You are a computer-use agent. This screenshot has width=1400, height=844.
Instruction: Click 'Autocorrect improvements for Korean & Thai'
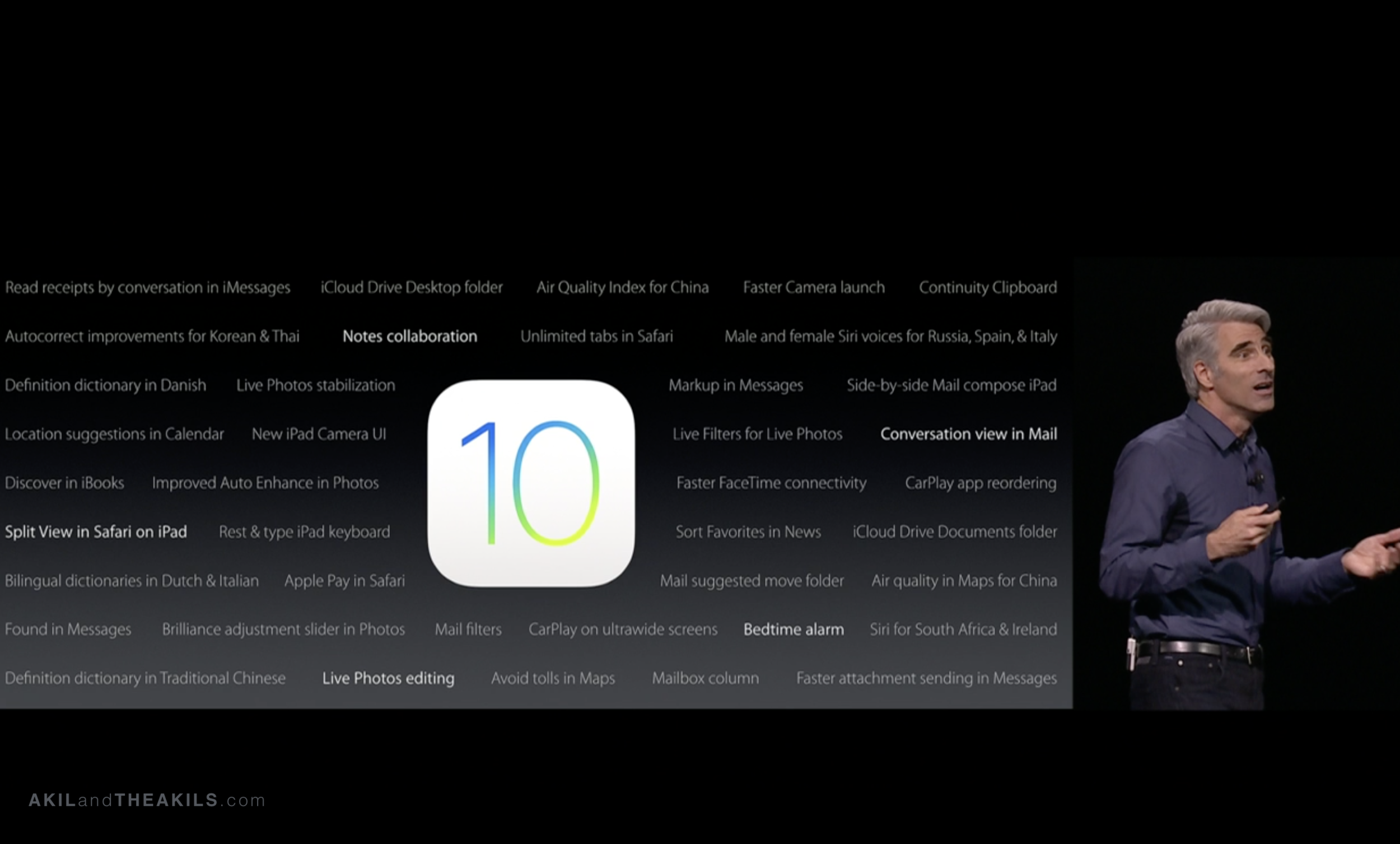coord(152,337)
